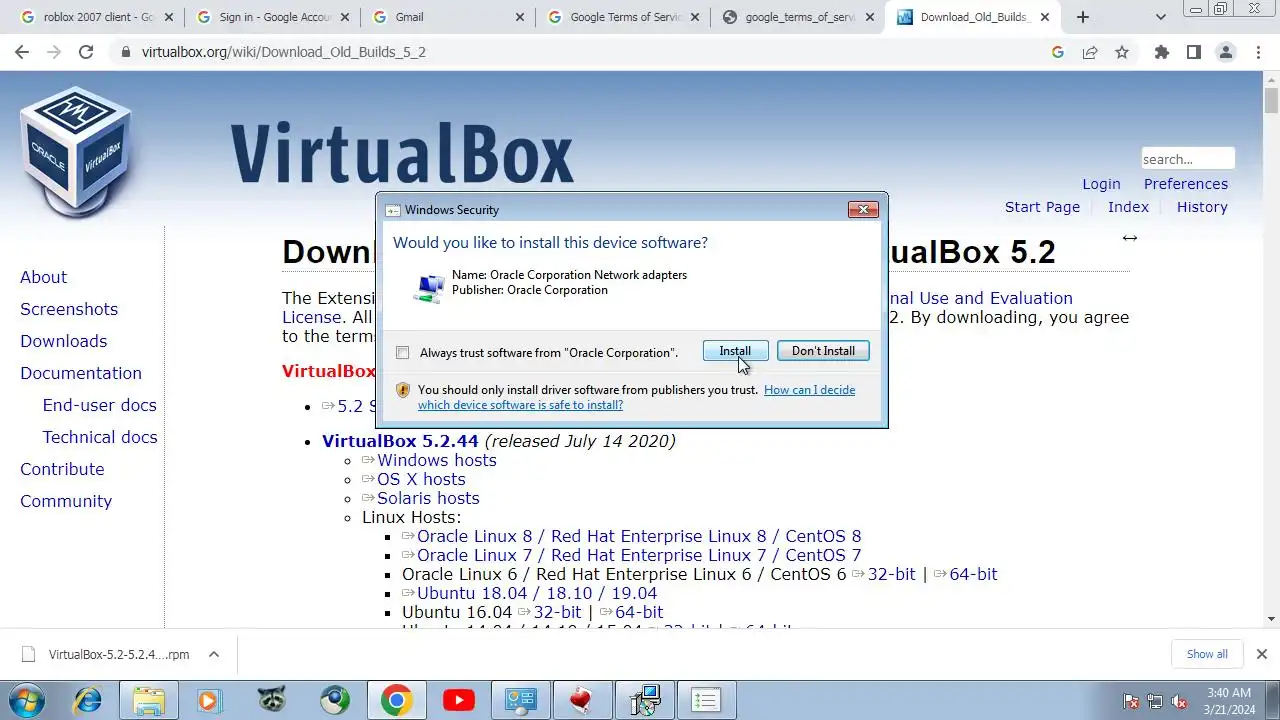Download Oracle Linux 6 32-bit
Image resolution: width=1280 pixels, height=720 pixels.
[890, 574]
